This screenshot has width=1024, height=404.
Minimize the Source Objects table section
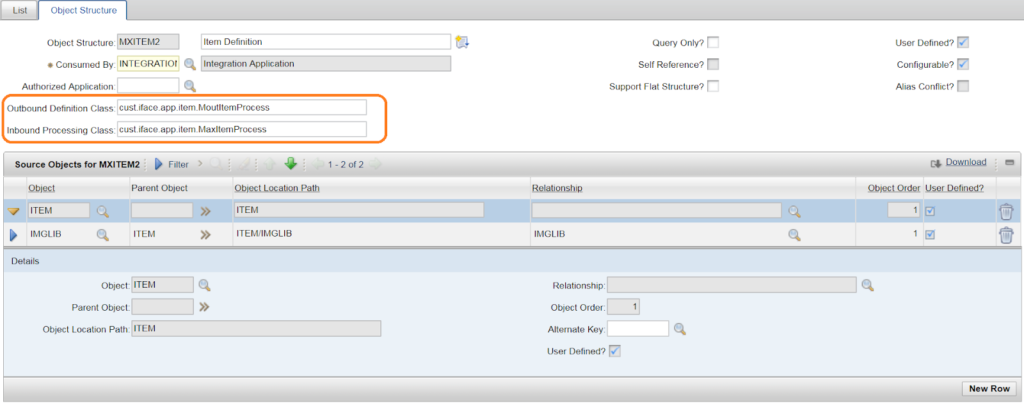(1010, 163)
